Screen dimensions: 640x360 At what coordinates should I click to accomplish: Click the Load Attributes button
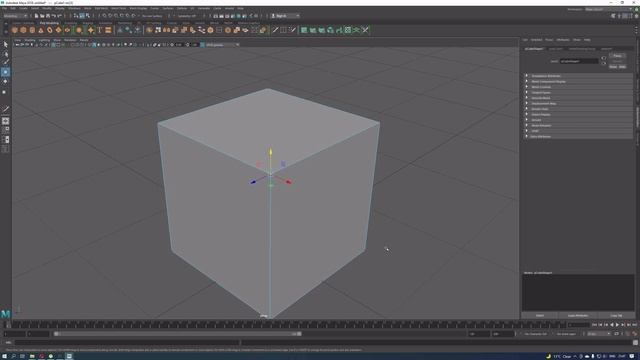[578, 316]
